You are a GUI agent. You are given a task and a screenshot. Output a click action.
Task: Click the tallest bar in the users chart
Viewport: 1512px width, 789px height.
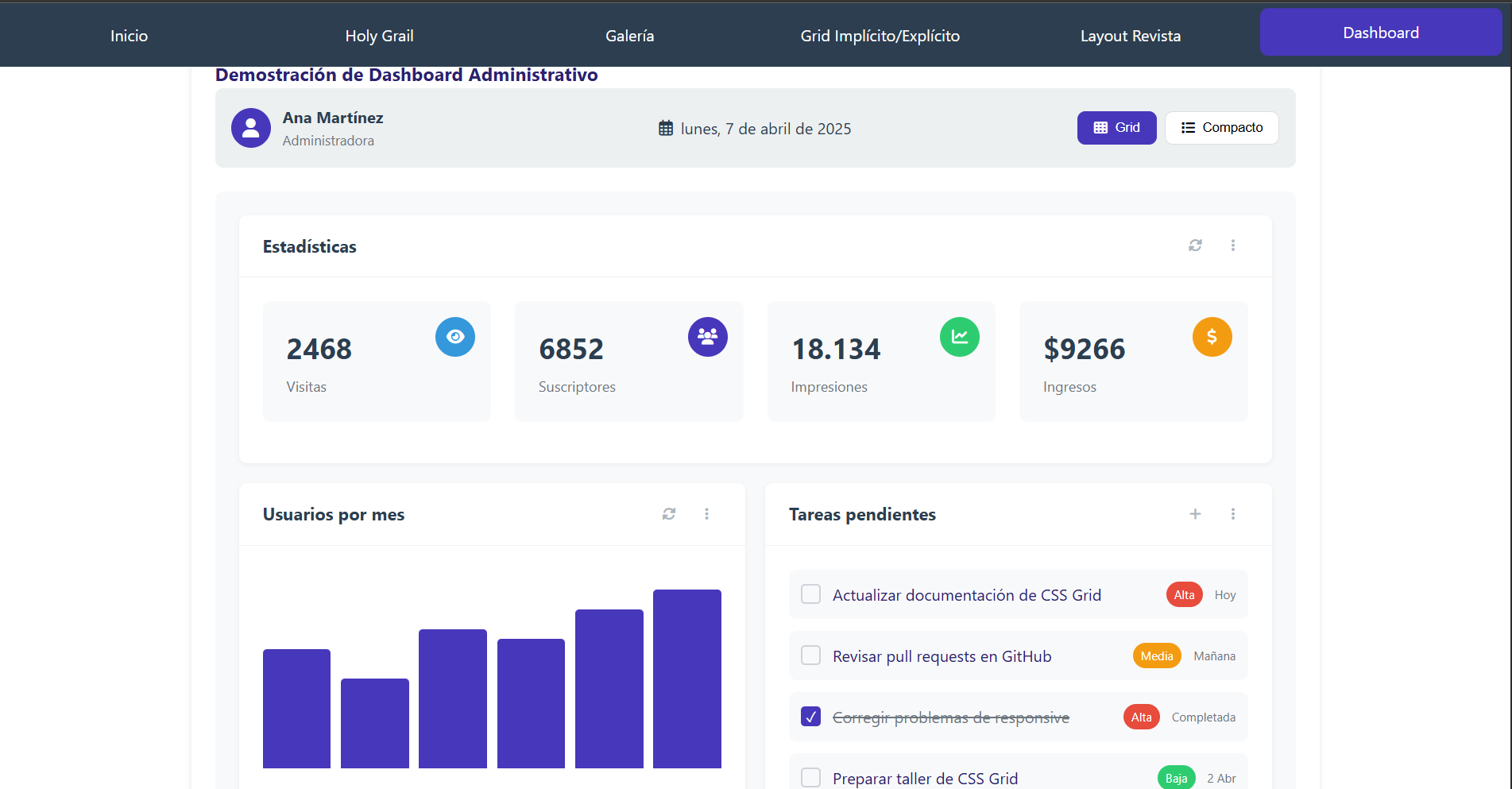686,679
